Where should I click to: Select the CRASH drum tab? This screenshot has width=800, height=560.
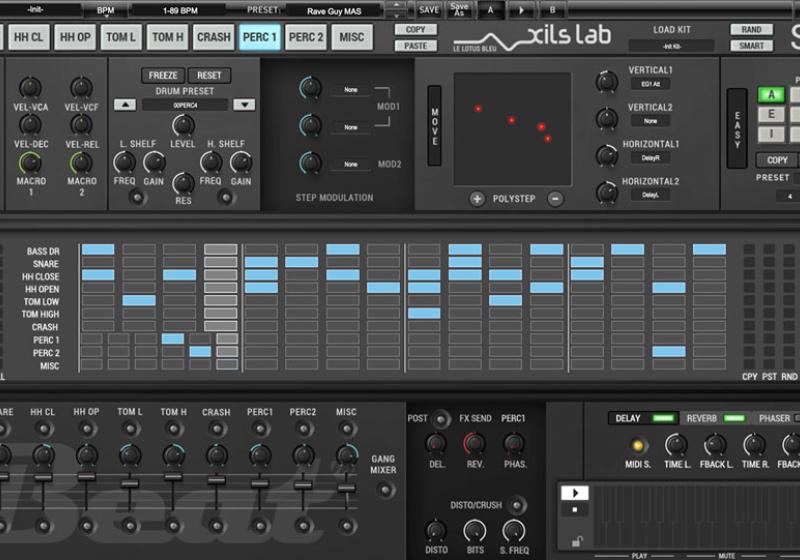(214, 37)
